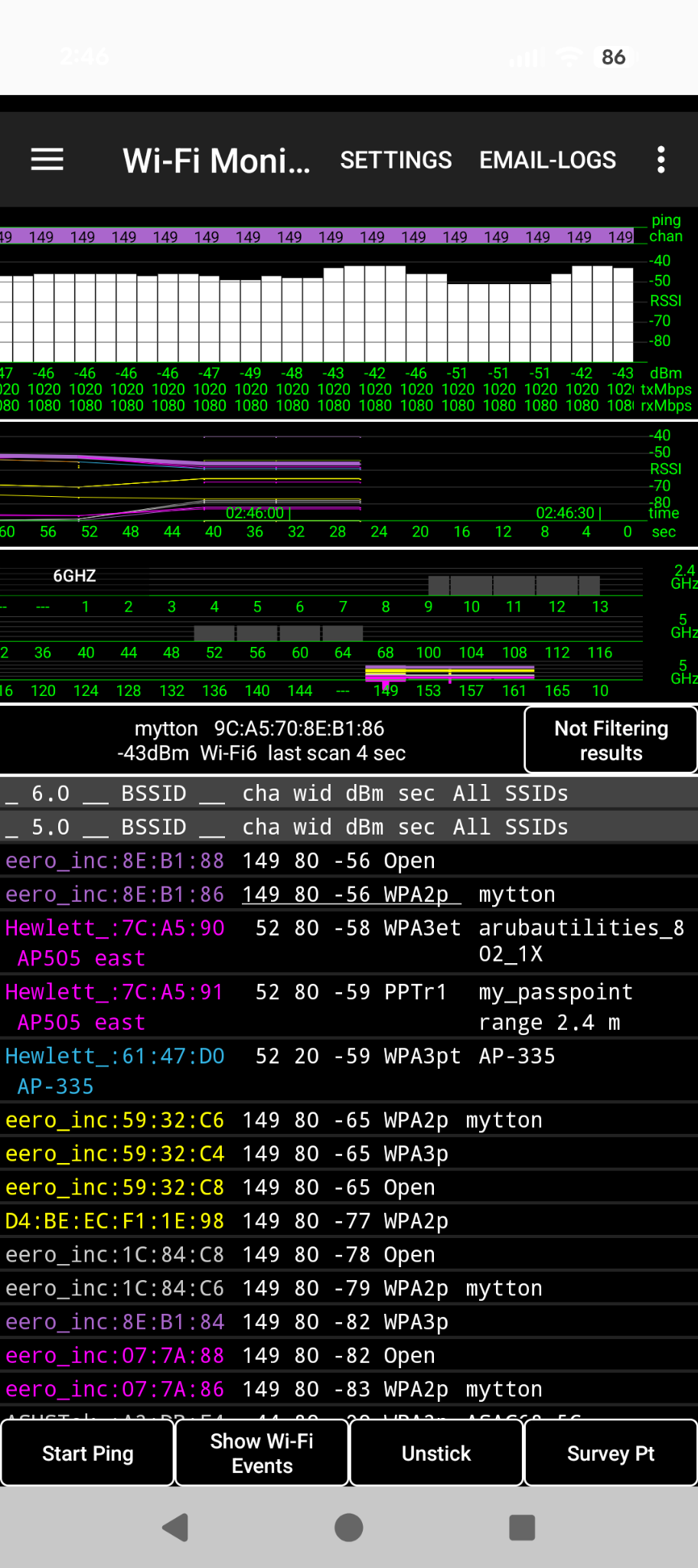The height and width of the screenshot is (1568, 698).
Task: Tap channel 11 in the 2.4 GHz chart
Action: click(x=514, y=606)
